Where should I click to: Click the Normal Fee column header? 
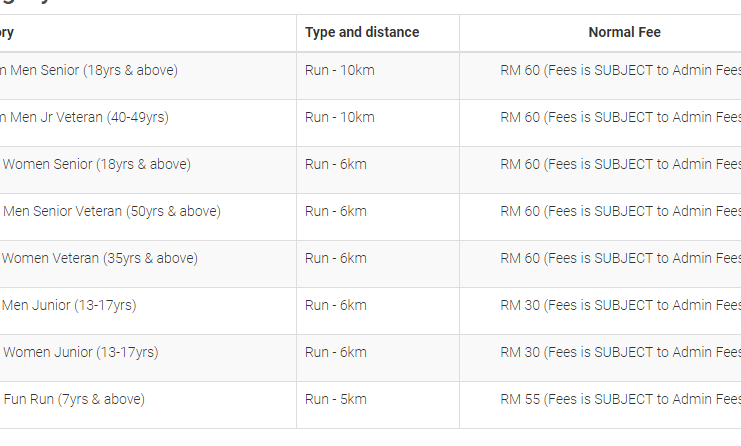click(624, 32)
